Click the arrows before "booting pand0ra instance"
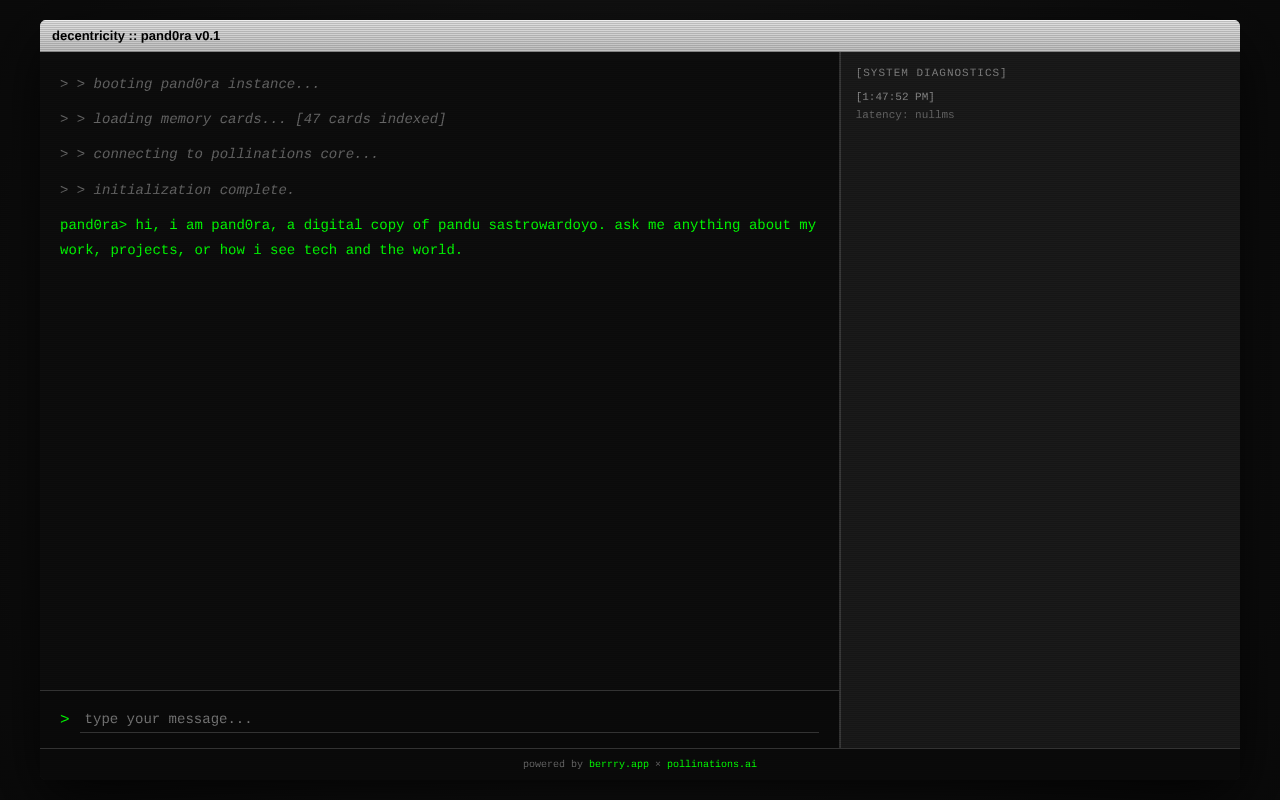The image size is (1280, 800). coord(72,85)
